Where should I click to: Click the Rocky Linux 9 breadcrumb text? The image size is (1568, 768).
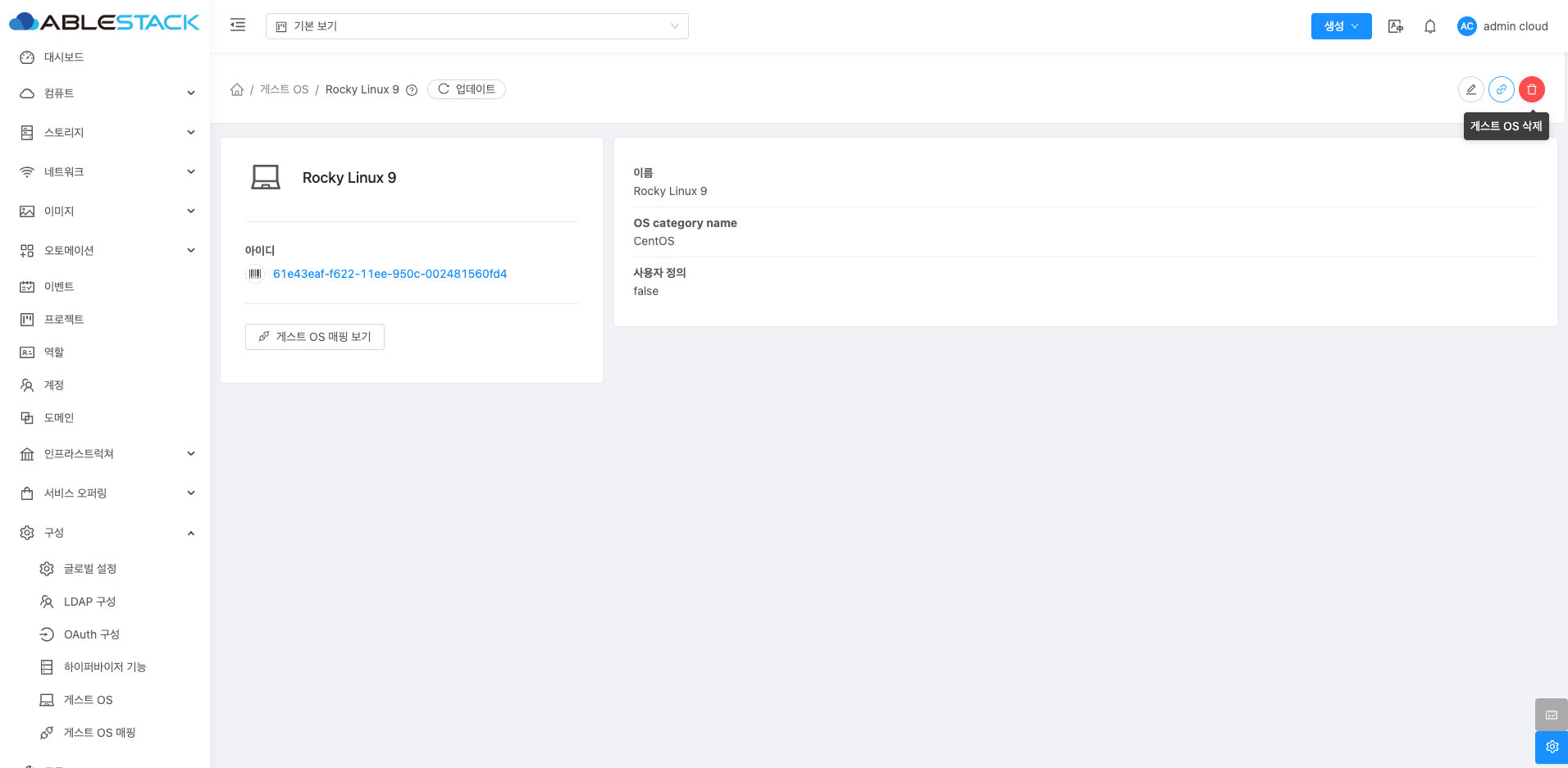coord(362,89)
